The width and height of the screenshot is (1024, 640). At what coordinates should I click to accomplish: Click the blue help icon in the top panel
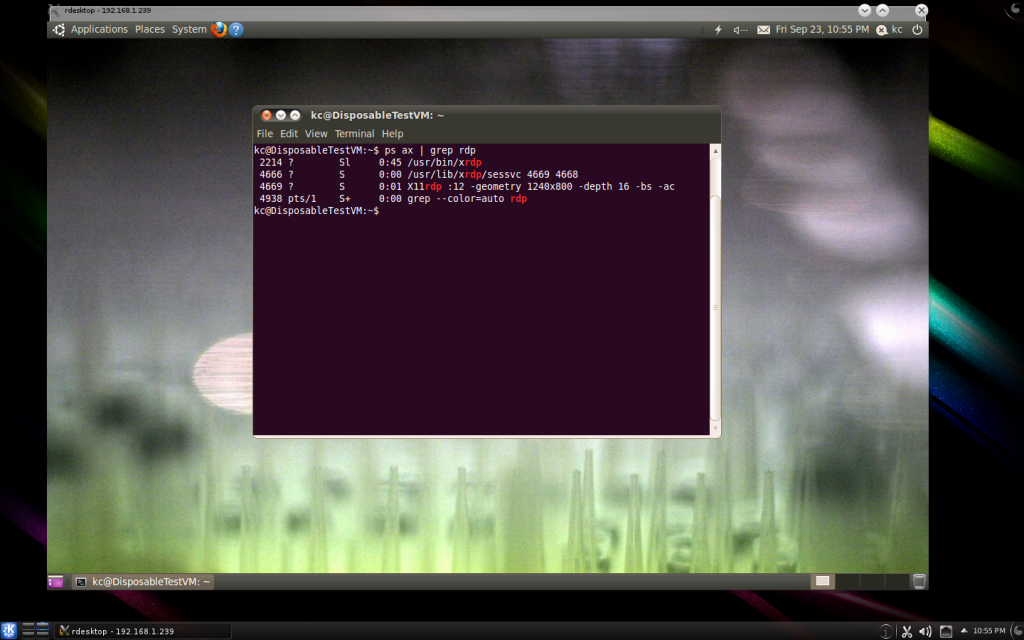(236, 29)
